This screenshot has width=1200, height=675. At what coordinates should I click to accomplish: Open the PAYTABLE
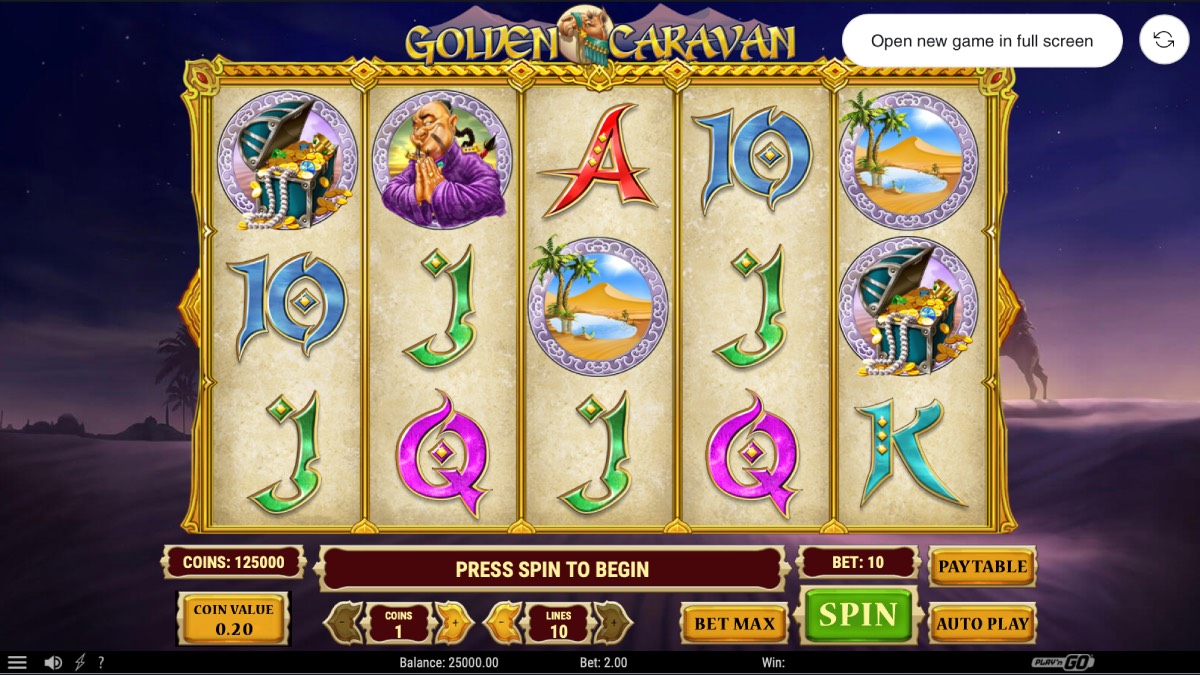pyautogui.click(x=982, y=566)
